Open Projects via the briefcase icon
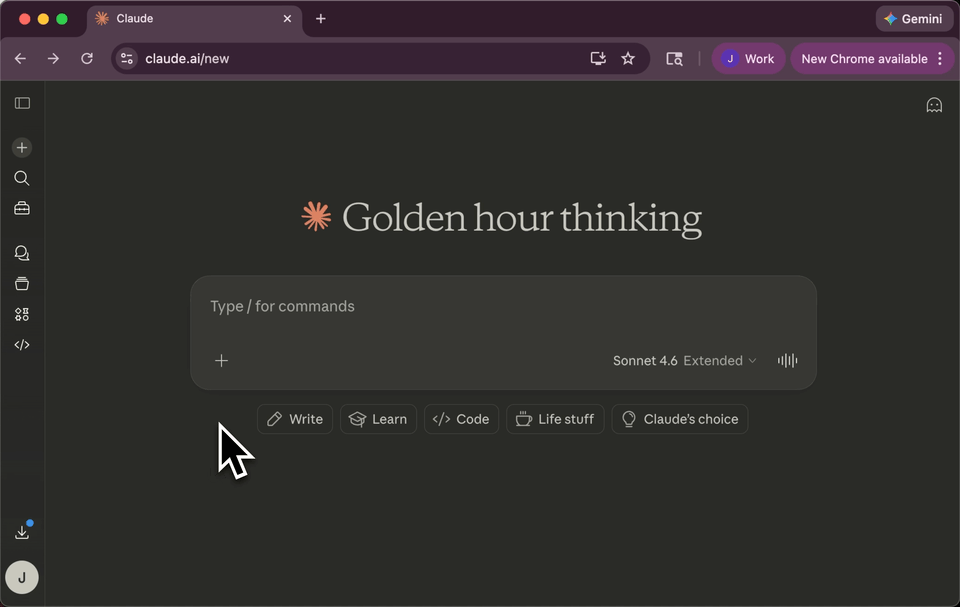This screenshot has height=607, width=960. 22,208
